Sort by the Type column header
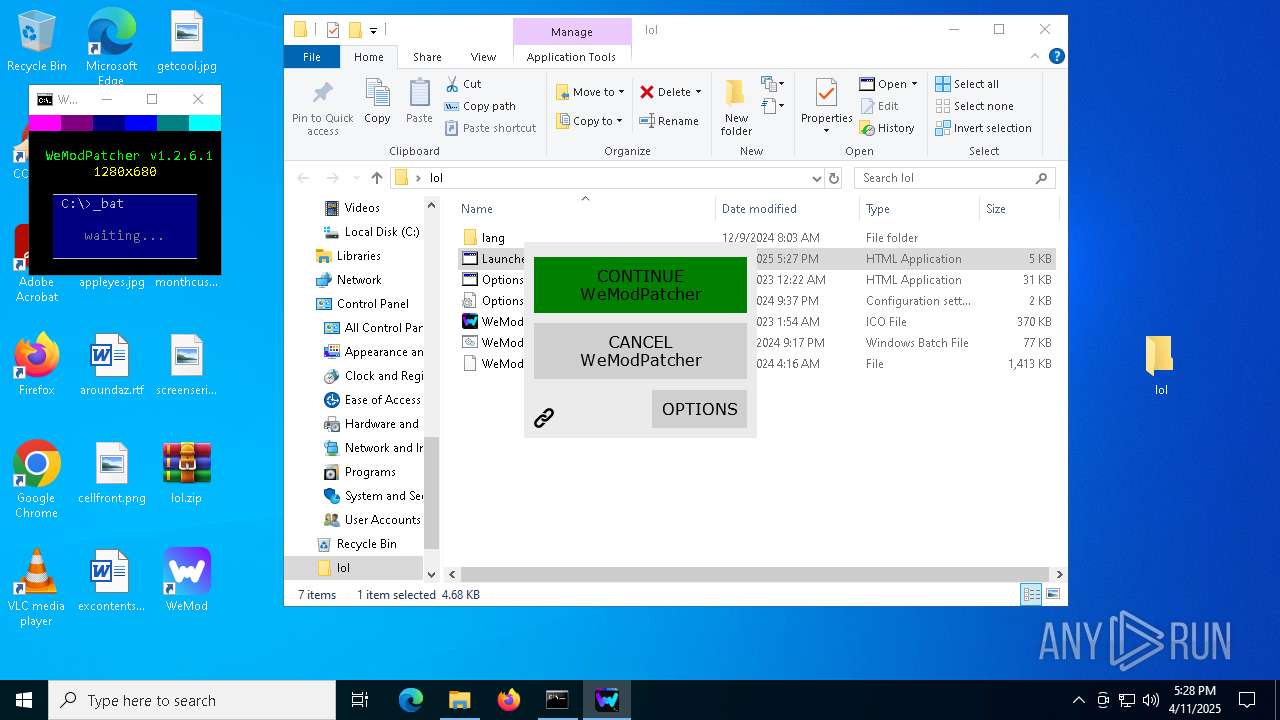Viewport: 1280px width, 720px height. pos(919,209)
